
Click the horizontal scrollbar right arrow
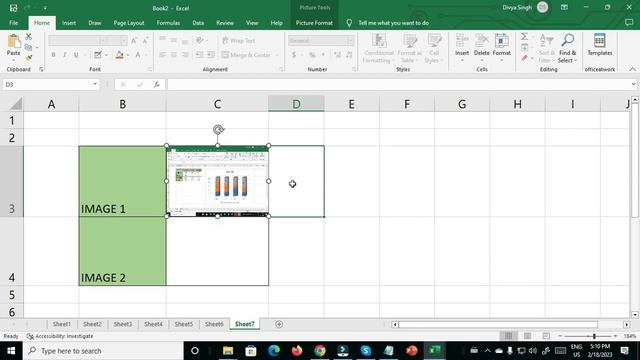(627, 324)
